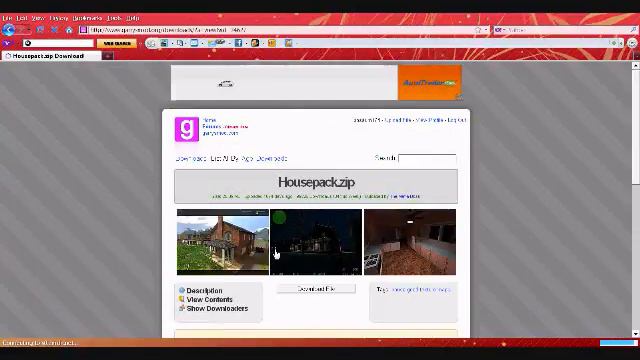Click the garrysmod.com link under Home
The width and height of the screenshot is (640, 360).
pos(220,133)
